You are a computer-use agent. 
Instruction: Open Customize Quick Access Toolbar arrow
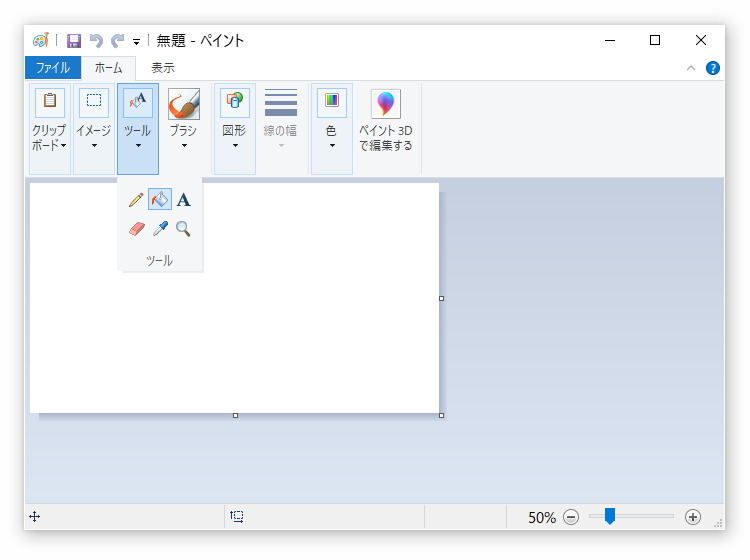pyautogui.click(x=136, y=42)
